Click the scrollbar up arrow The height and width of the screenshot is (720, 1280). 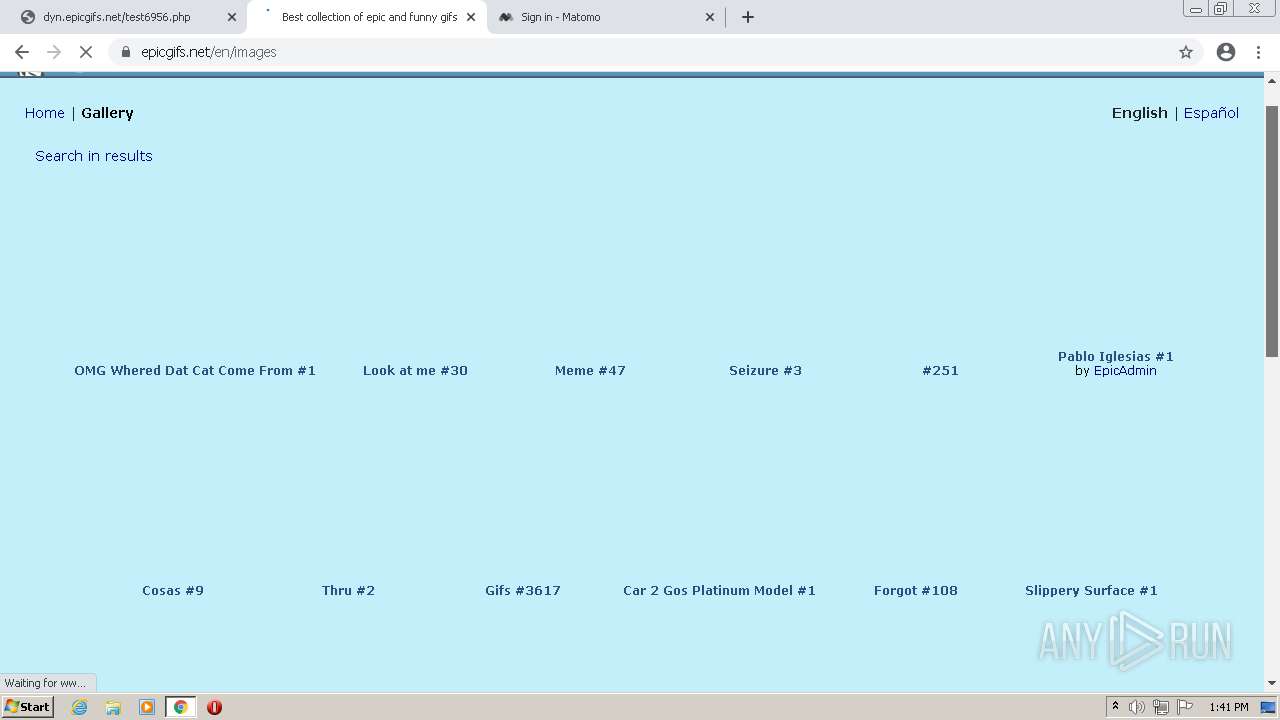(1272, 80)
